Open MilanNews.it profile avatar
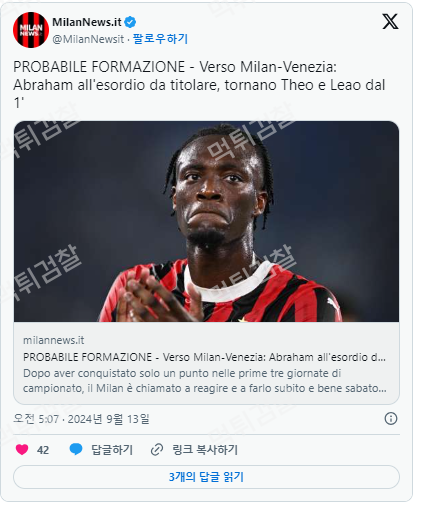The height and width of the screenshot is (512, 423). [31, 30]
